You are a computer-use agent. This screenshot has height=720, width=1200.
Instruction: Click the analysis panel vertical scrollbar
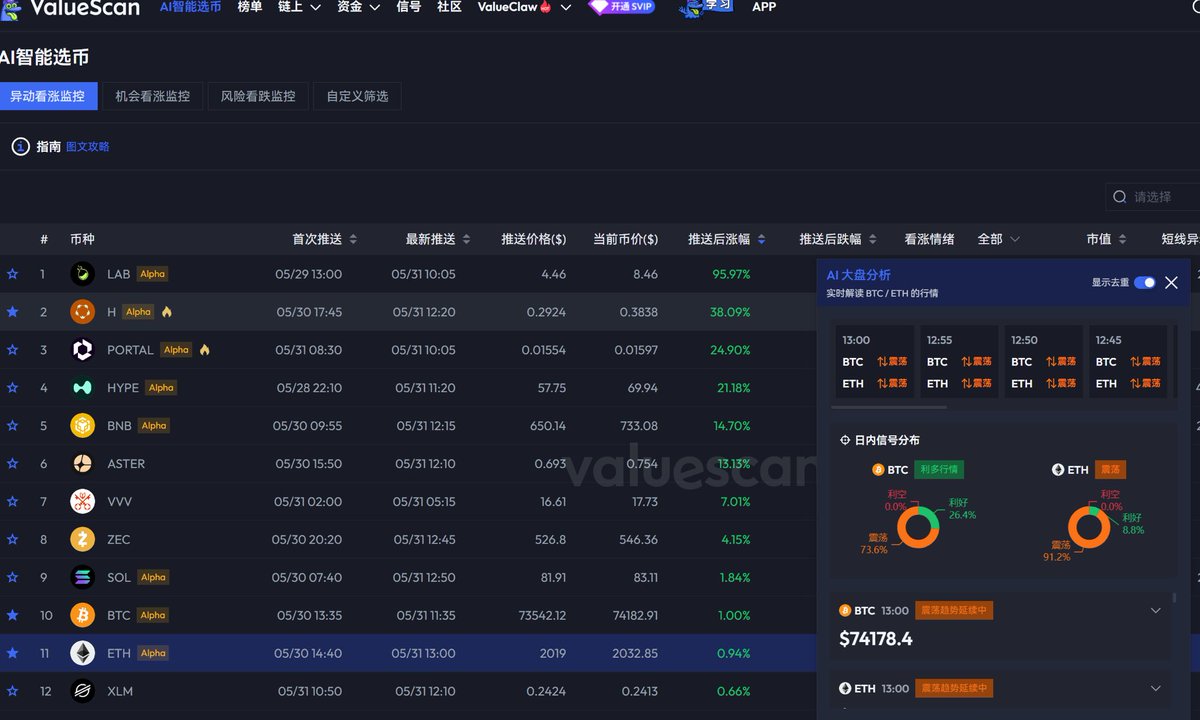(x=1174, y=598)
